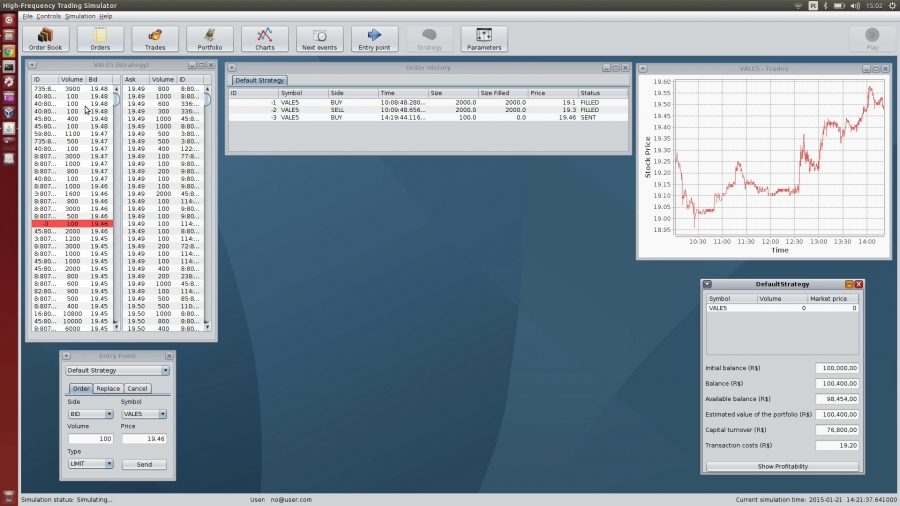This screenshot has width=900, height=506.
Task: Switch to the Cancel tab in Entry Point
Action: click(137, 388)
